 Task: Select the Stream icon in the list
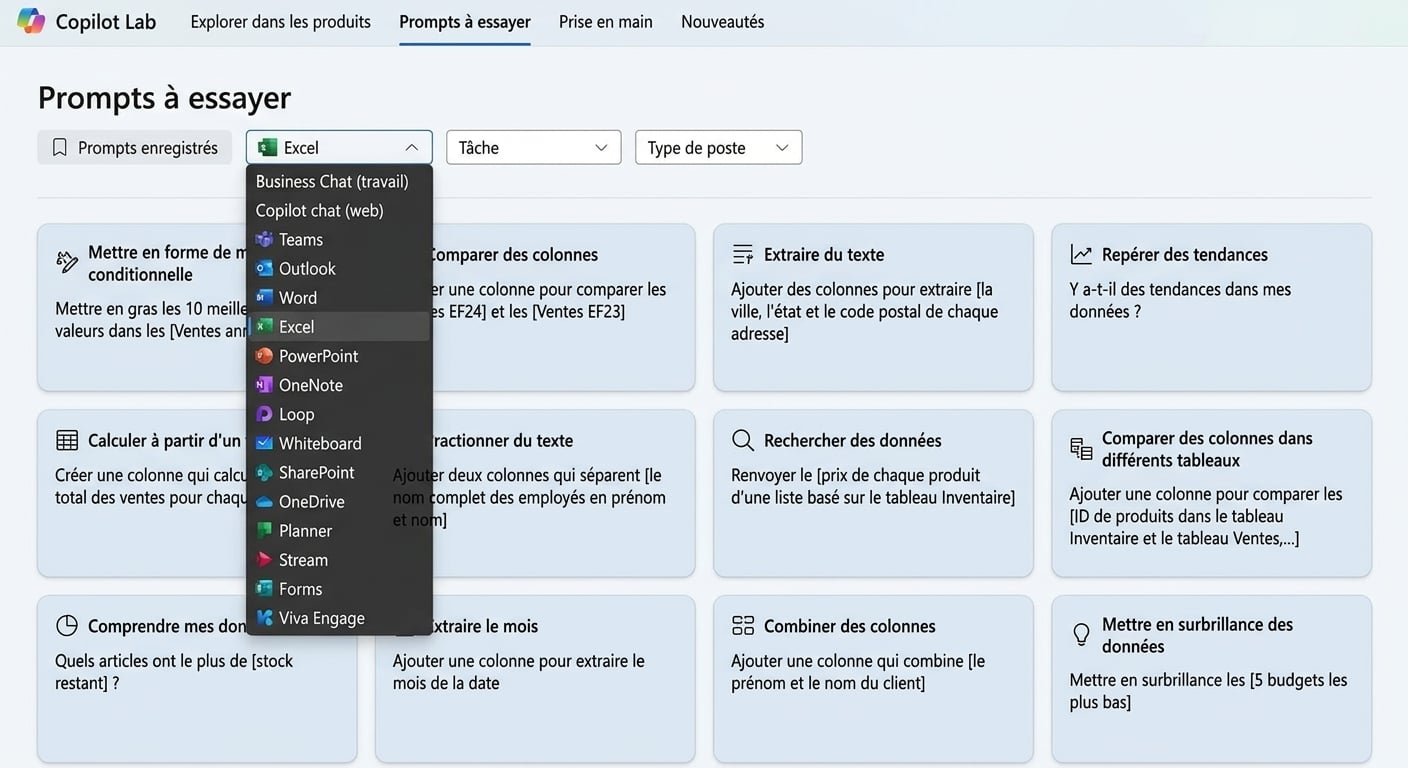[264, 560]
